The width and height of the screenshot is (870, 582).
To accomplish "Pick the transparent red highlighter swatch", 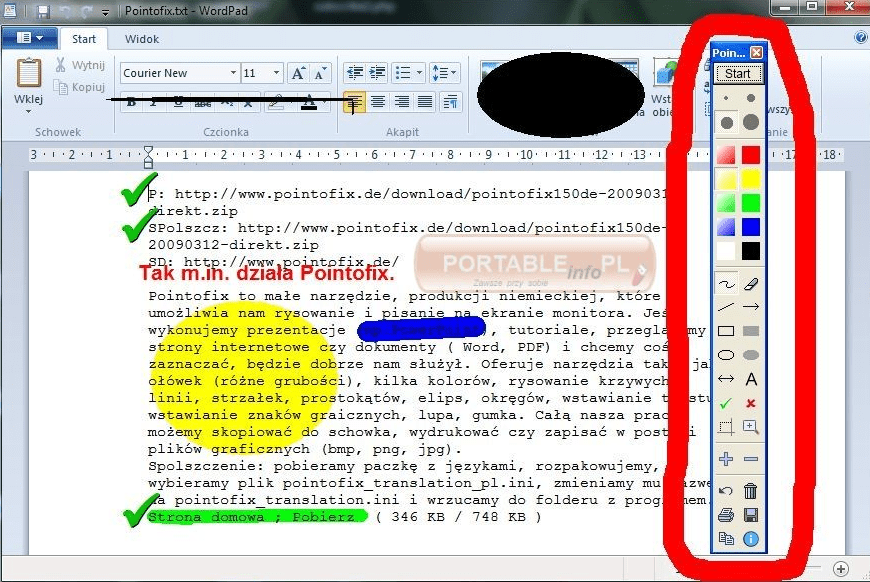I will point(726,155).
